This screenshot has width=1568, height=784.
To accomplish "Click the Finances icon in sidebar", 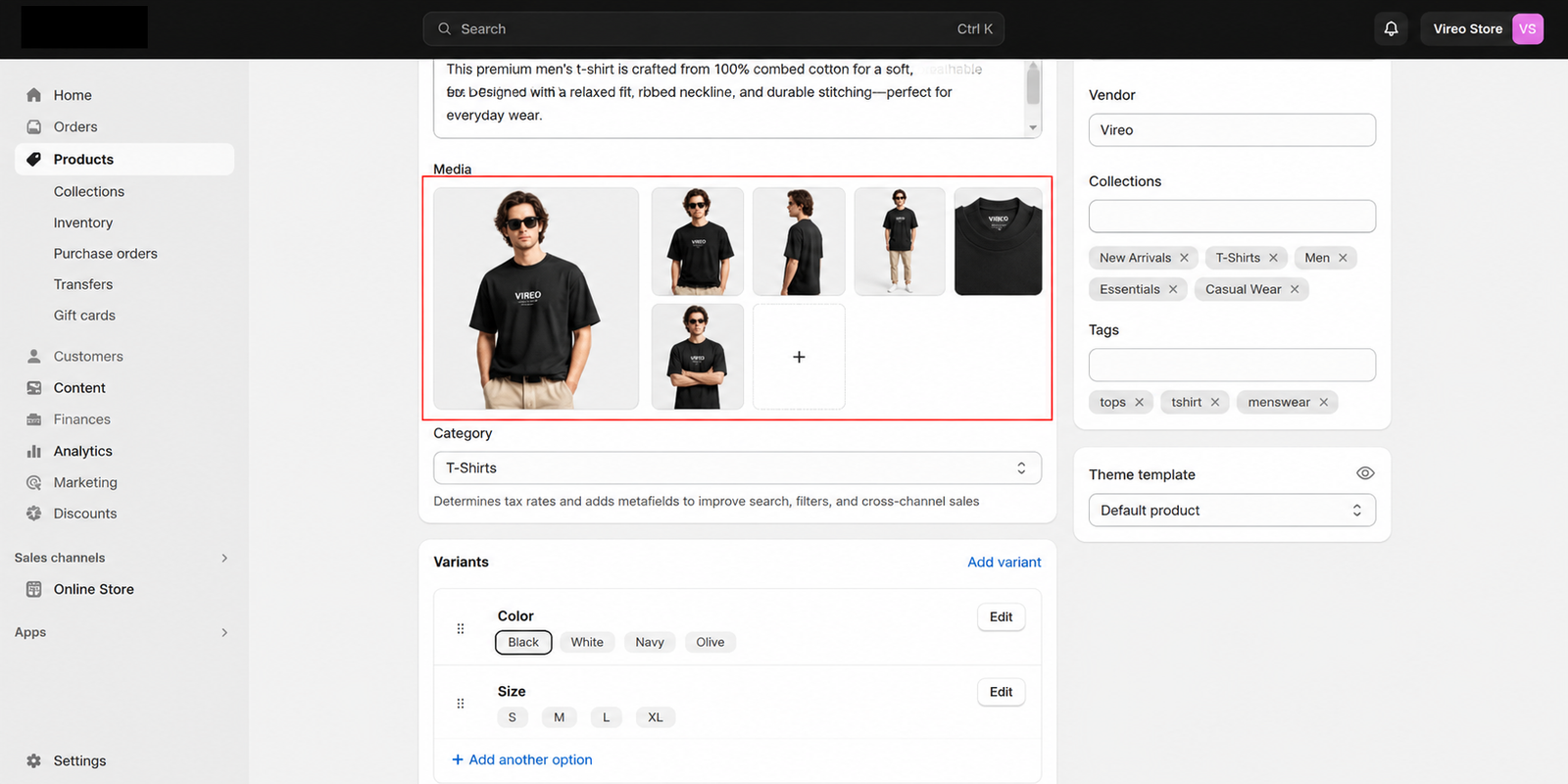I will [x=34, y=419].
